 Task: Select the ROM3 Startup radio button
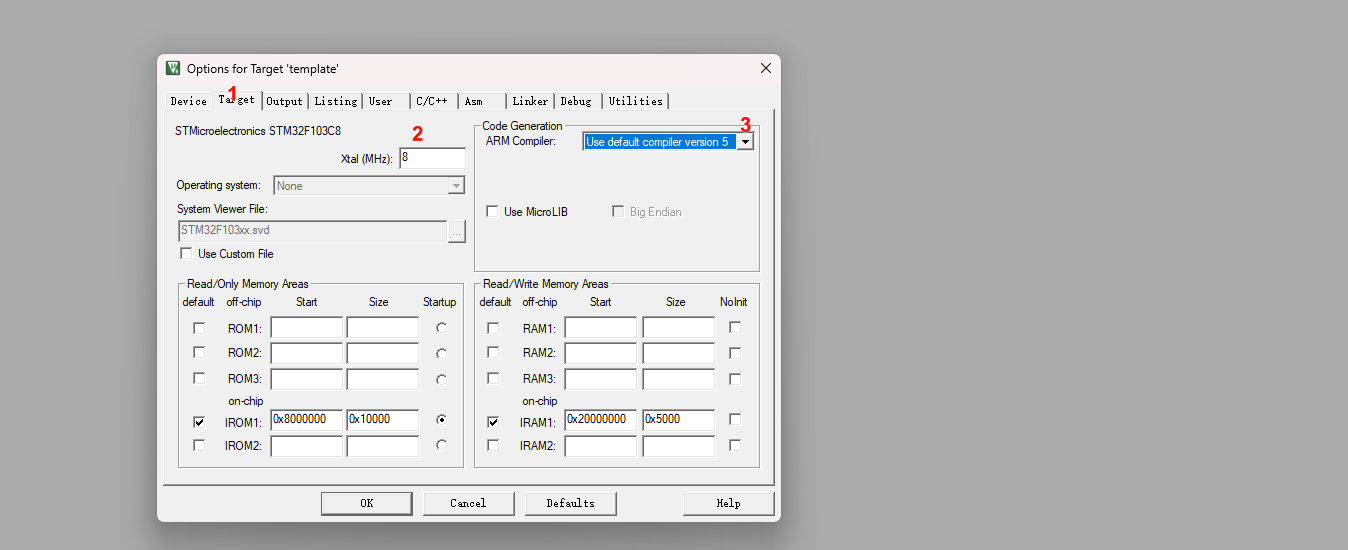(x=441, y=379)
